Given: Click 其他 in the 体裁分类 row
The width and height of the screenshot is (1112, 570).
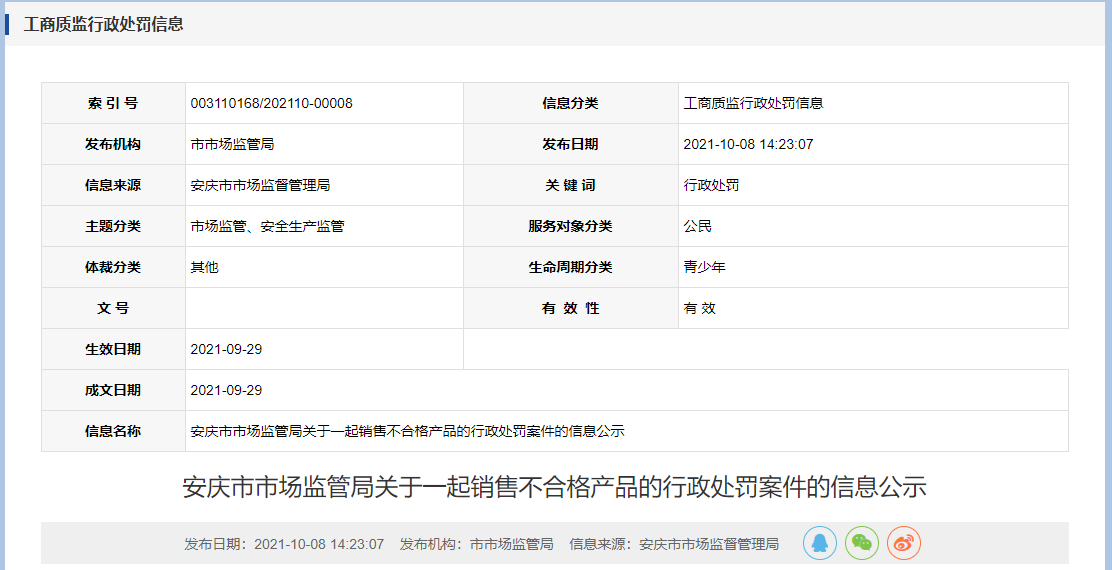Looking at the screenshot, I should (x=204, y=267).
